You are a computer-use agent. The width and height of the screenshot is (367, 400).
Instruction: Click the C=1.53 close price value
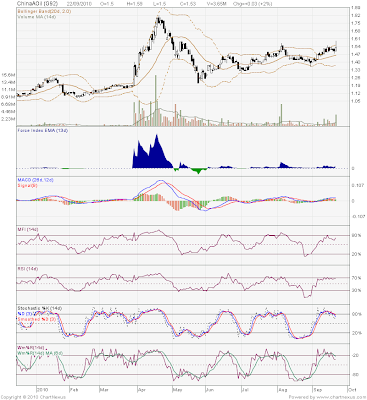[x=188, y=3]
